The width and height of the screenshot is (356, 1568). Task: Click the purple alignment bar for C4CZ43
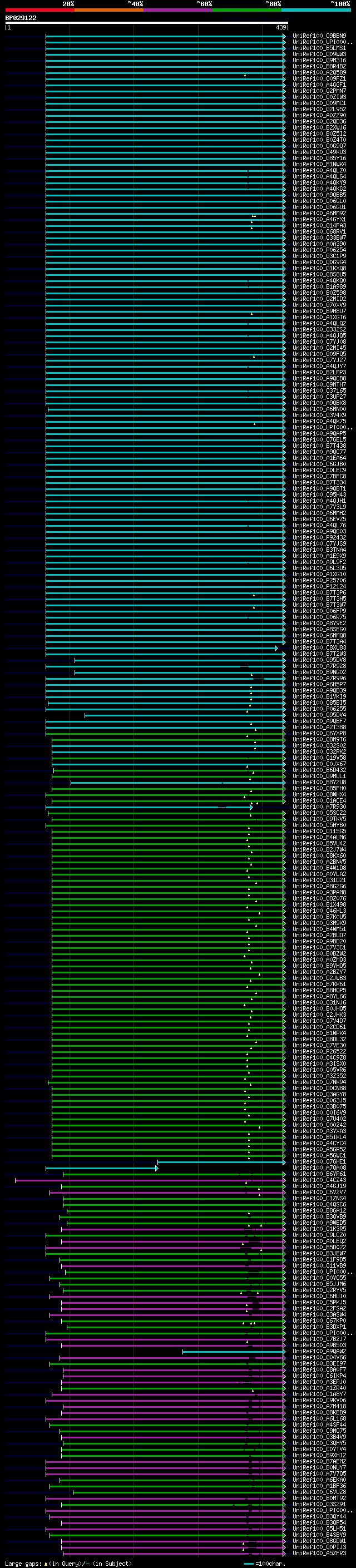pyautogui.click(x=150, y=1180)
